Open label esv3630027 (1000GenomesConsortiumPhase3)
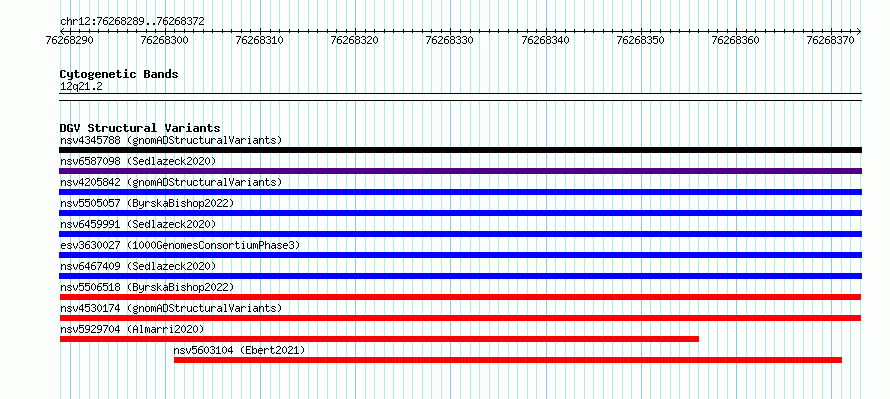890x399 pixels. coord(180,245)
